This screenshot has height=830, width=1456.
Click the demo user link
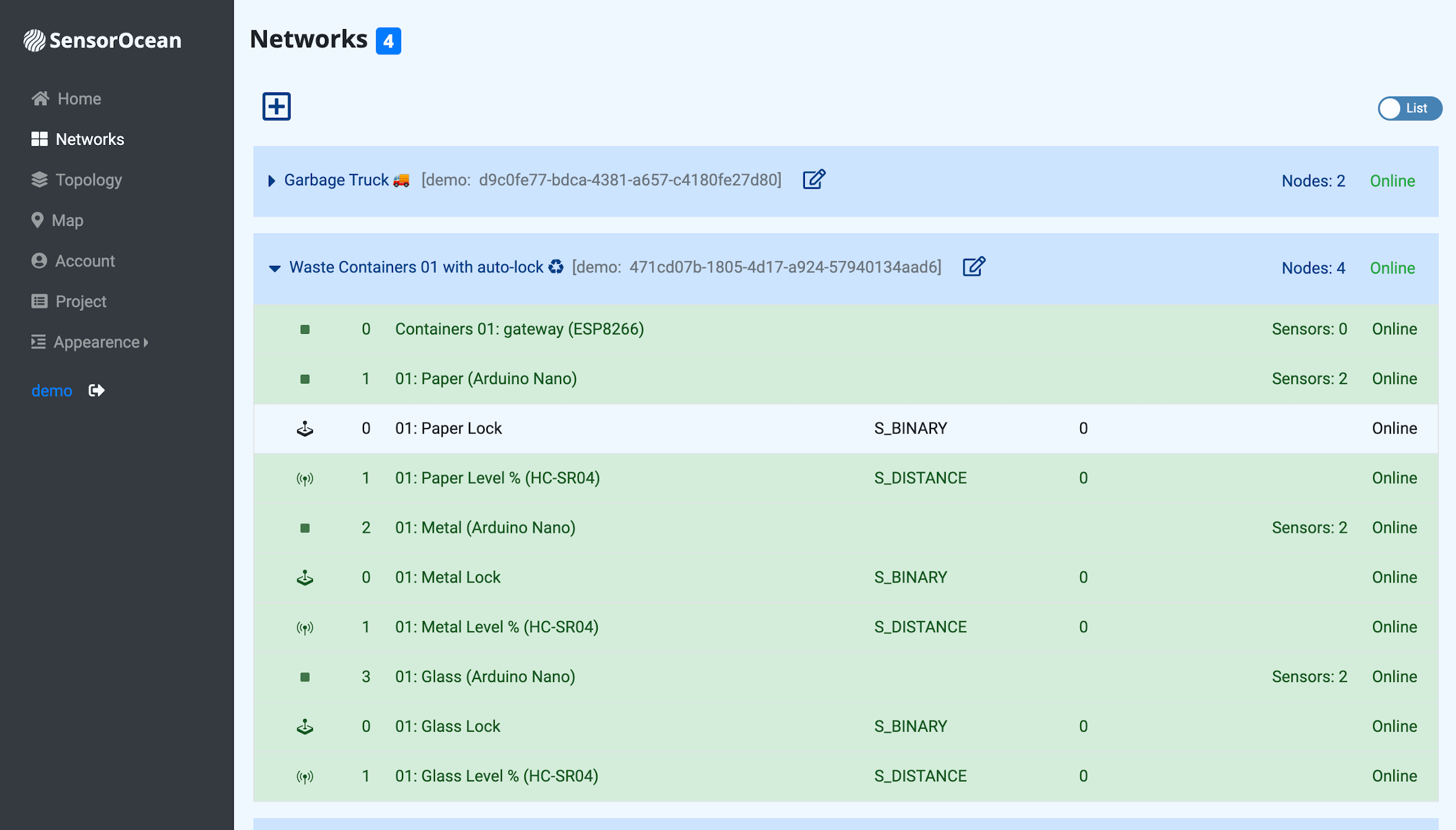pos(51,391)
